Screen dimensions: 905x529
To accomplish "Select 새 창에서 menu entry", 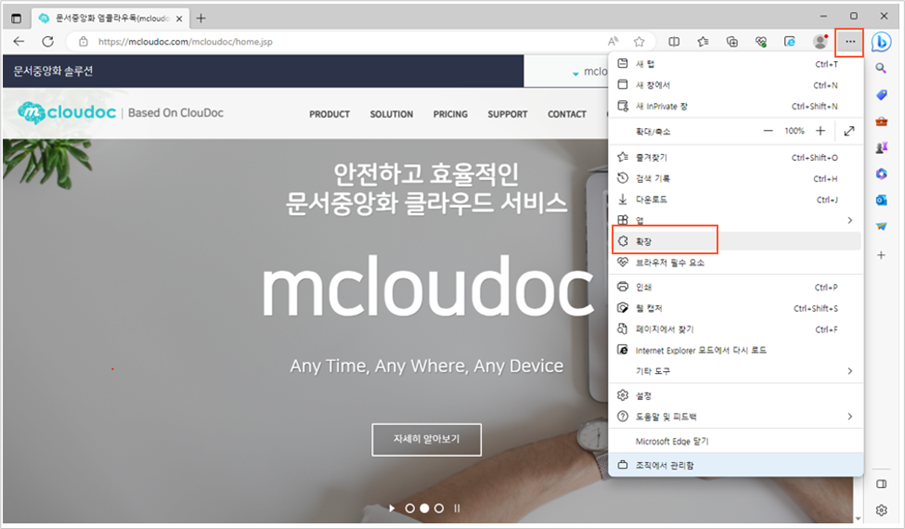I will (736, 85).
